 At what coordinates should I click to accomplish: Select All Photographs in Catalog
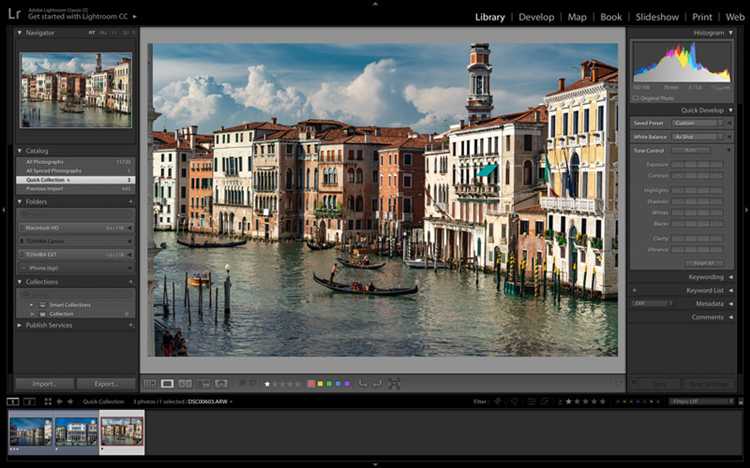[x=76, y=162]
